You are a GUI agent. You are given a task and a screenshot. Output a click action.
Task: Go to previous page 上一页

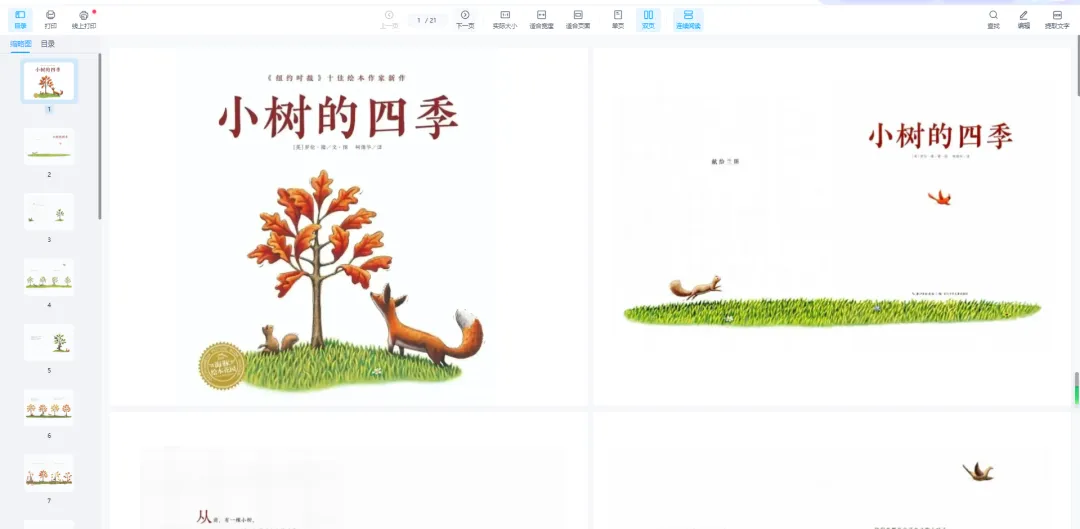tap(389, 19)
